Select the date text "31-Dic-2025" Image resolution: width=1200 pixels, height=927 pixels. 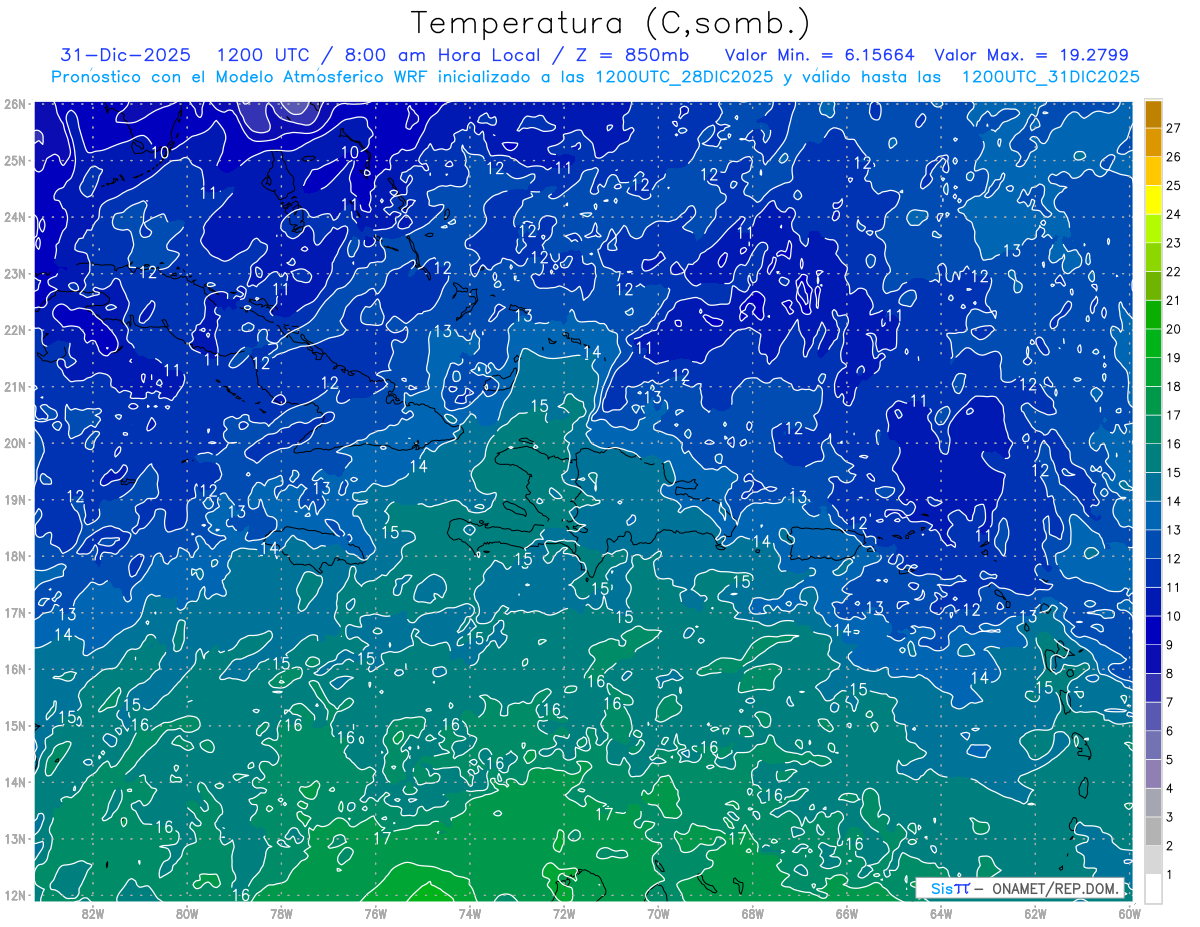click(x=127, y=55)
